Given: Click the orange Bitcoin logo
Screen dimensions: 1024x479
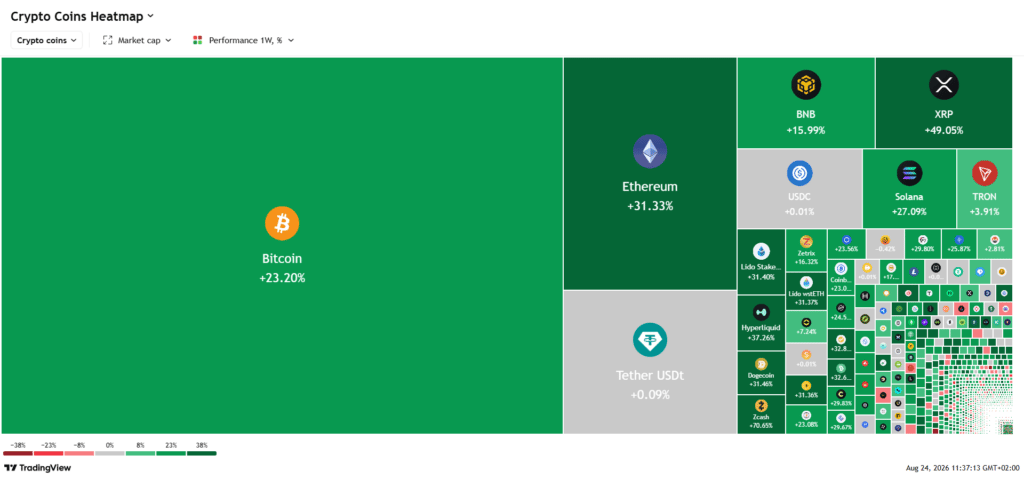Looking at the screenshot, I should coord(281,223).
